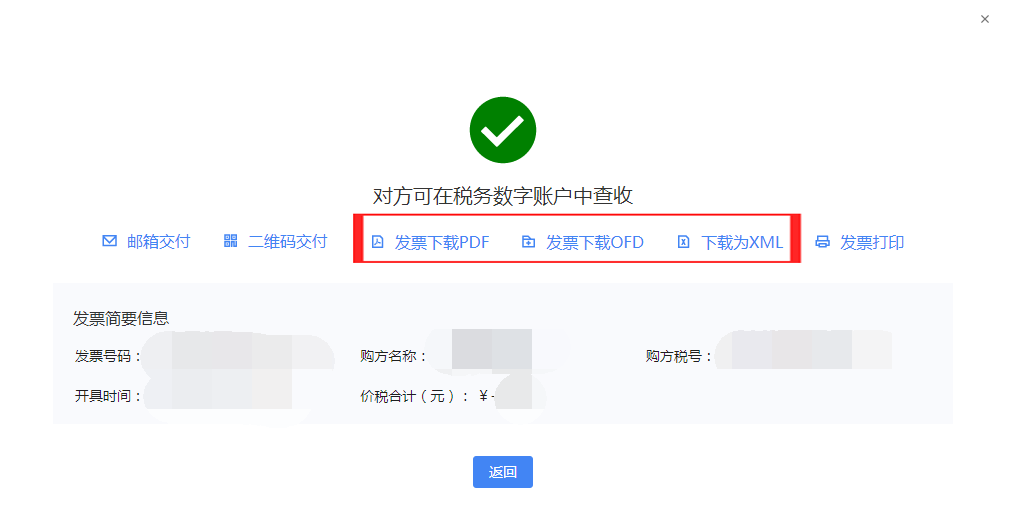
Task: Click the QR code delivery icon
Action: (231, 241)
